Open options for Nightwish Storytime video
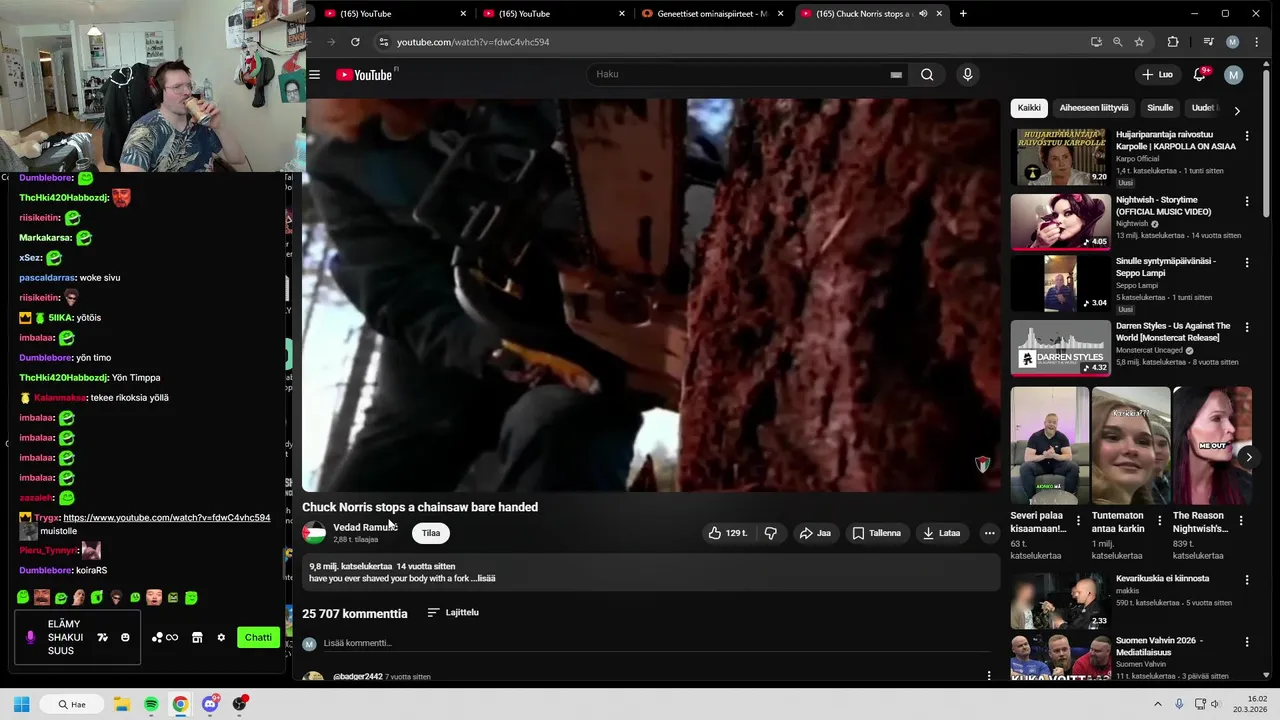The image size is (1280, 720). click(x=1246, y=201)
